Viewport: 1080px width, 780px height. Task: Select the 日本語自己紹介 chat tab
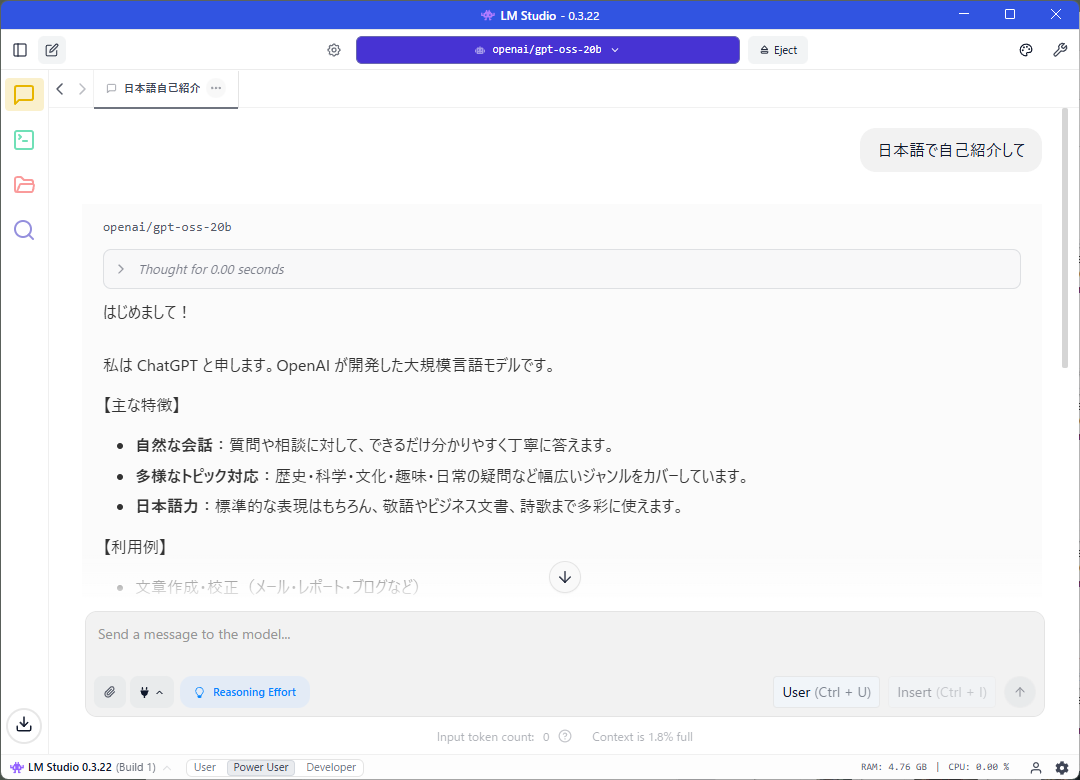162,88
